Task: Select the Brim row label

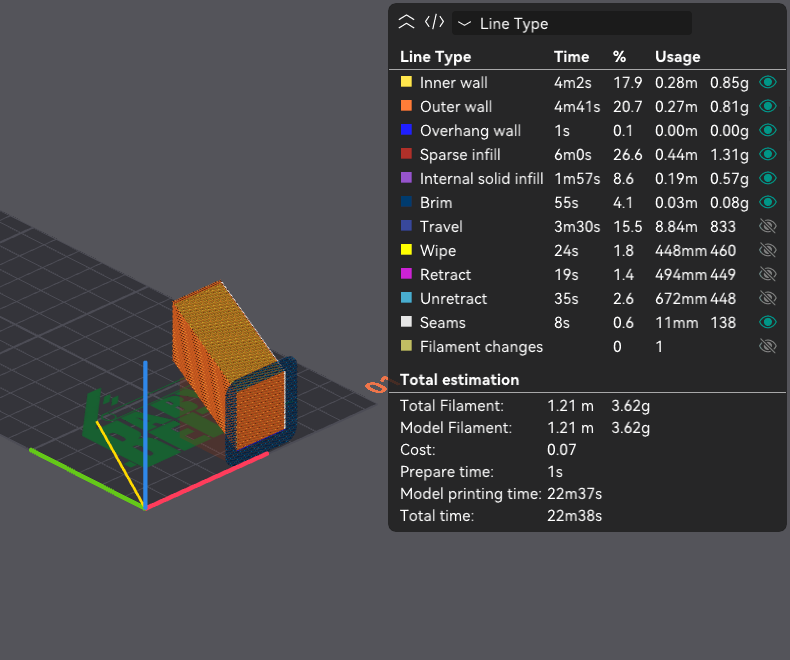Action: (436, 203)
